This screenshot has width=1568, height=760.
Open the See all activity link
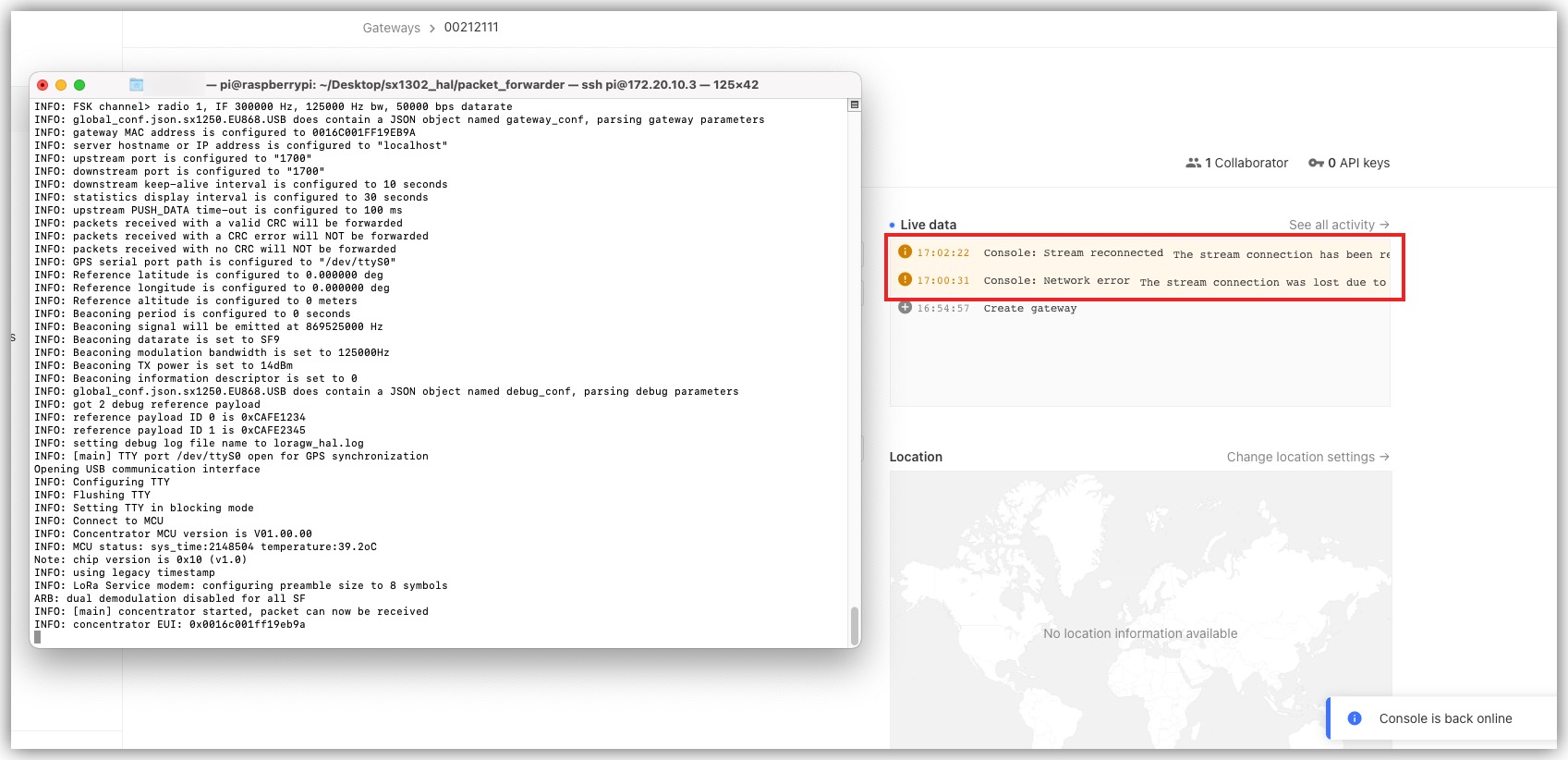1339,225
